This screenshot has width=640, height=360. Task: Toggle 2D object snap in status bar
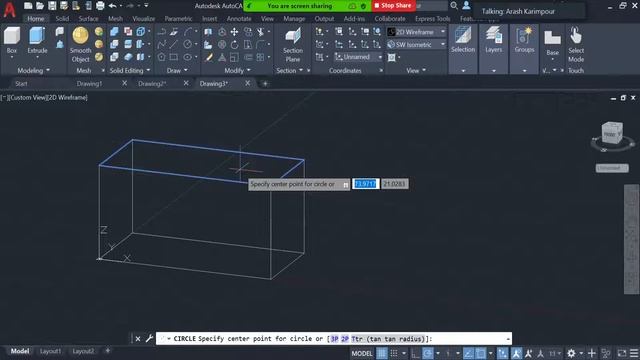[x=481, y=353]
